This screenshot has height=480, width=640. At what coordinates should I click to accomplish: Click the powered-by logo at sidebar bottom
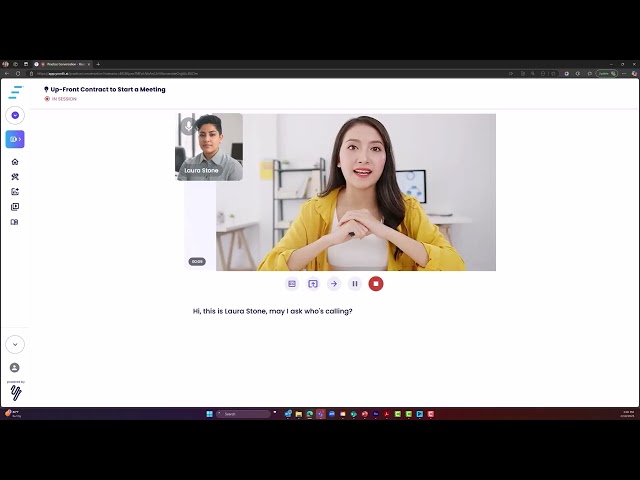(x=16, y=392)
